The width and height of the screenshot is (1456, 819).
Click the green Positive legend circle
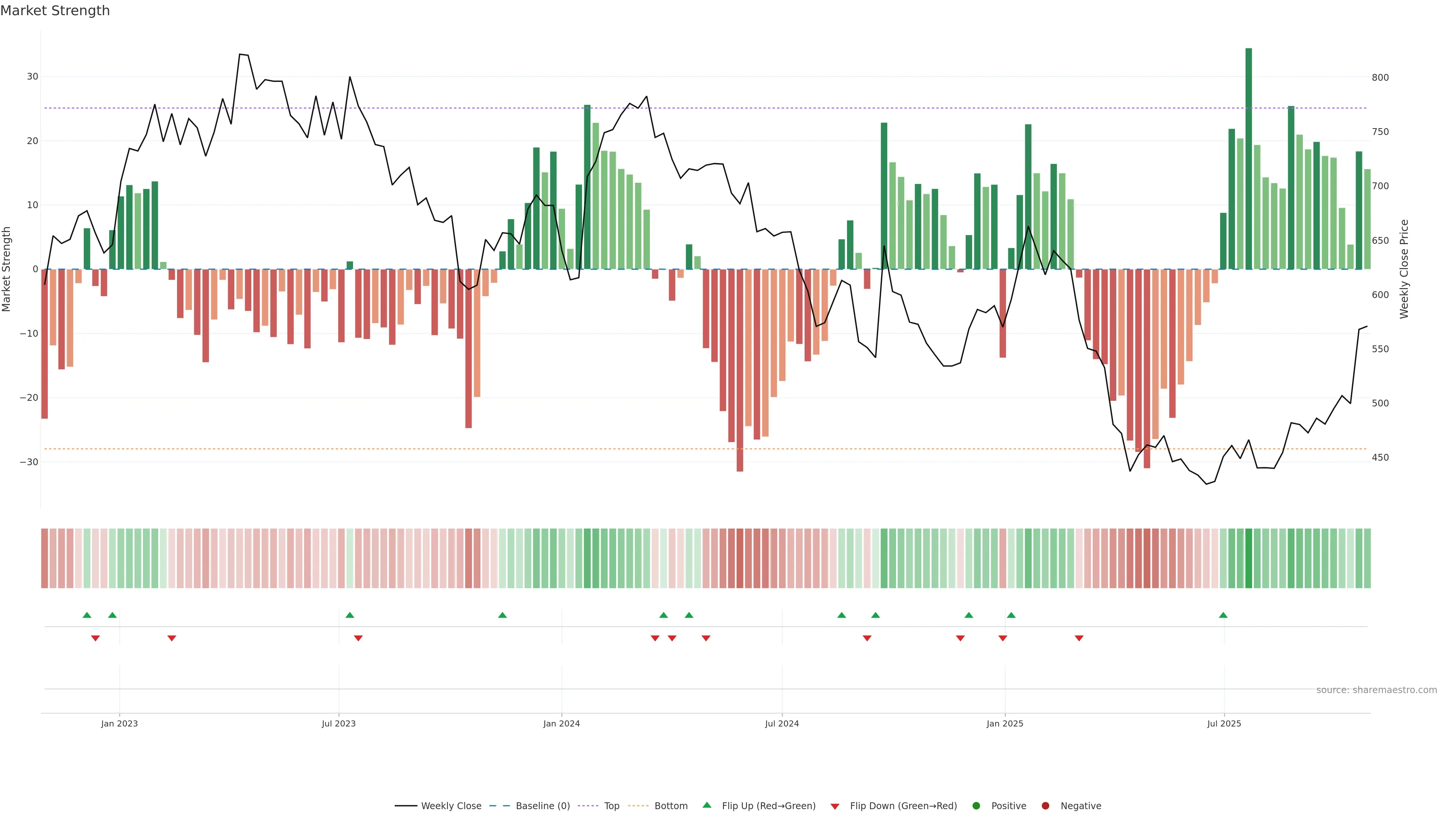tap(976, 806)
